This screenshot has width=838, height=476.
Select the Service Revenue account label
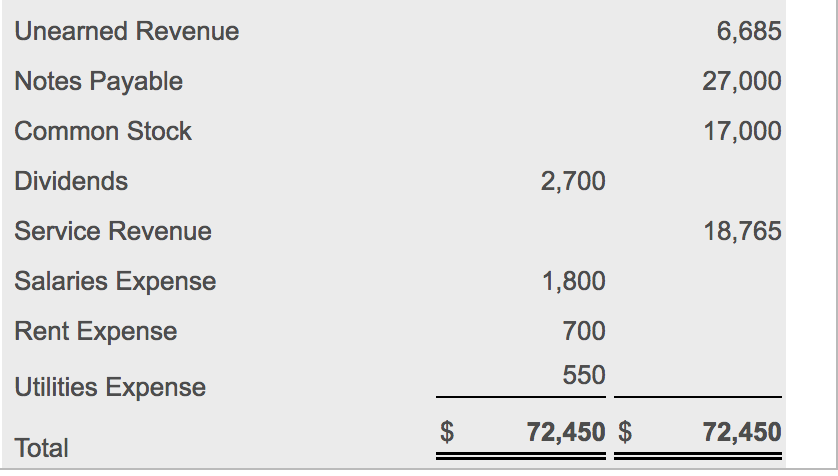pos(113,231)
